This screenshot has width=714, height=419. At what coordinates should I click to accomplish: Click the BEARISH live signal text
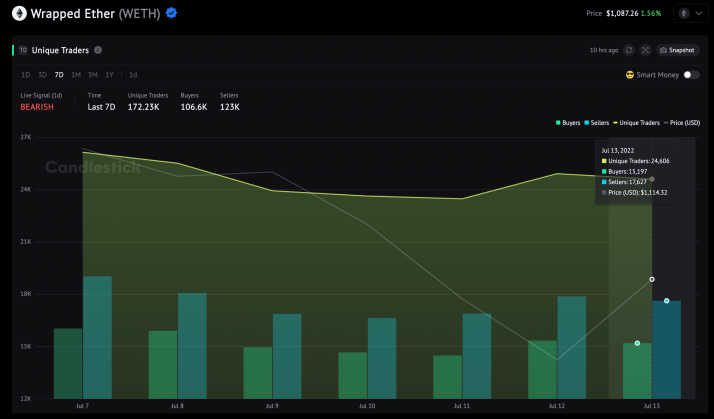[37, 107]
